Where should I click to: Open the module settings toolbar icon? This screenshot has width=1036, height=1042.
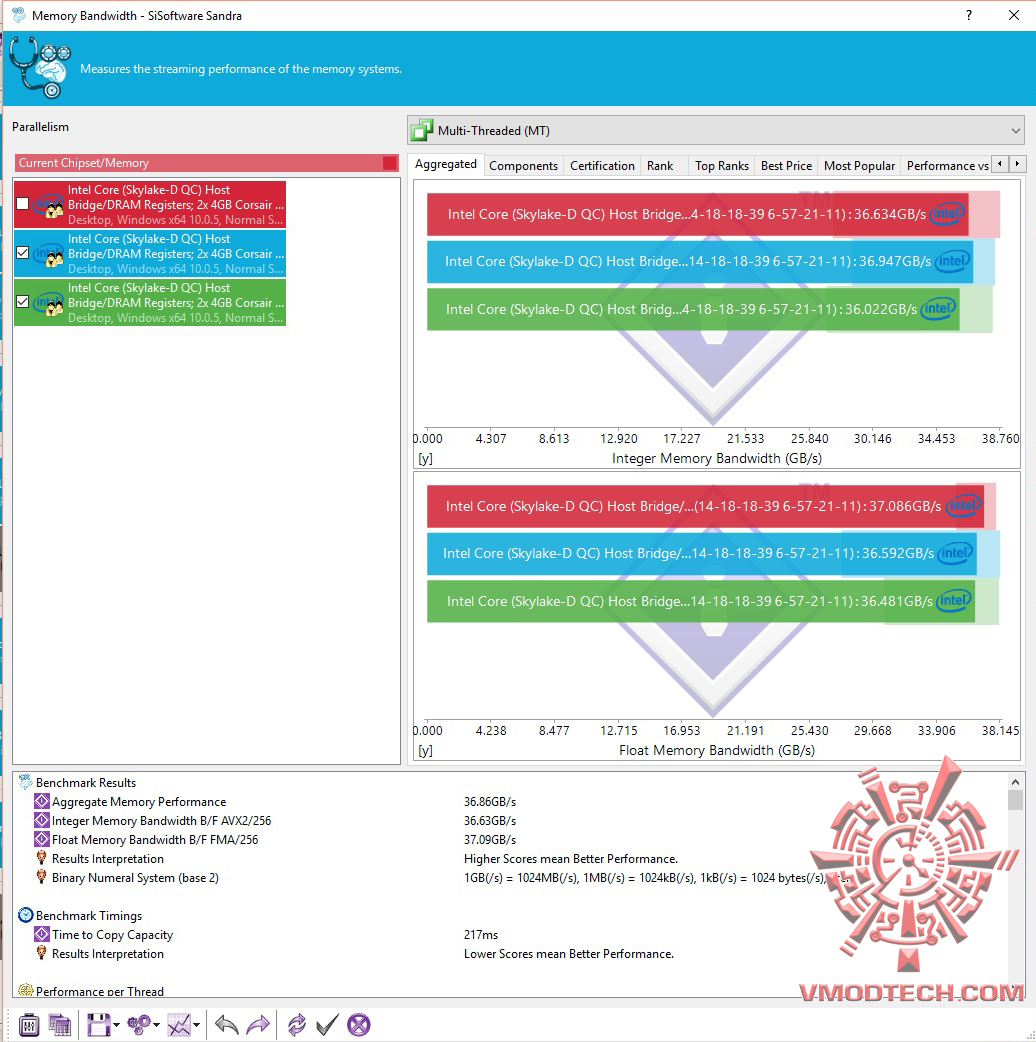[x=29, y=1025]
